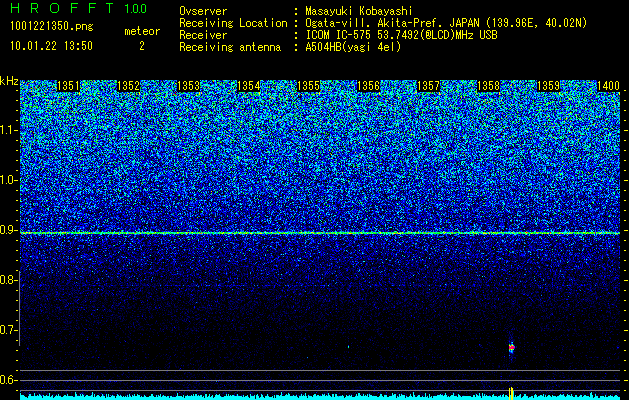Select the filename 1001221350.png
Image resolution: width=629 pixels, height=400 pixels.
[x=52, y=26]
